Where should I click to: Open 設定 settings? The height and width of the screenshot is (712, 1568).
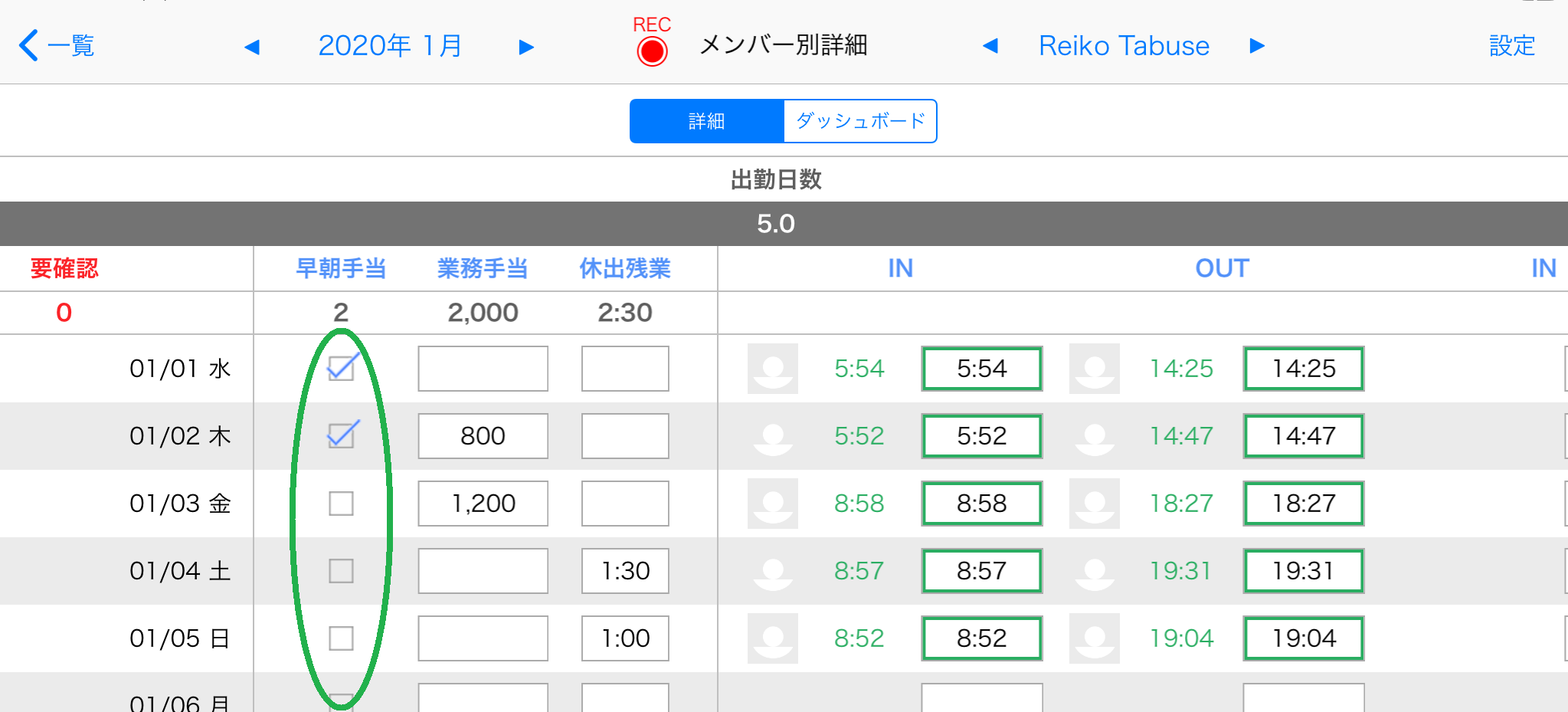coord(1512,46)
